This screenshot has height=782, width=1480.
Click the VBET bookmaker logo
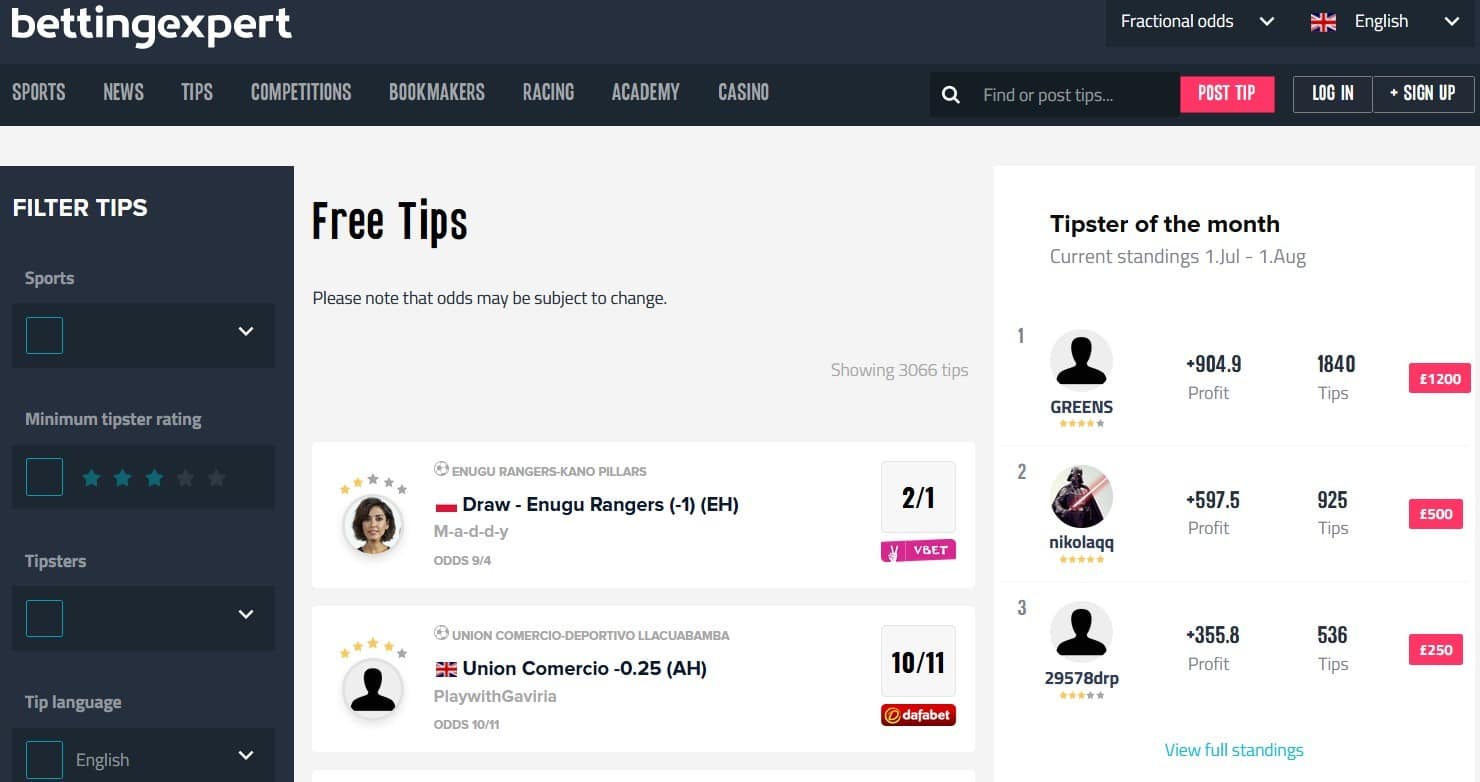(x=918, y=551)
